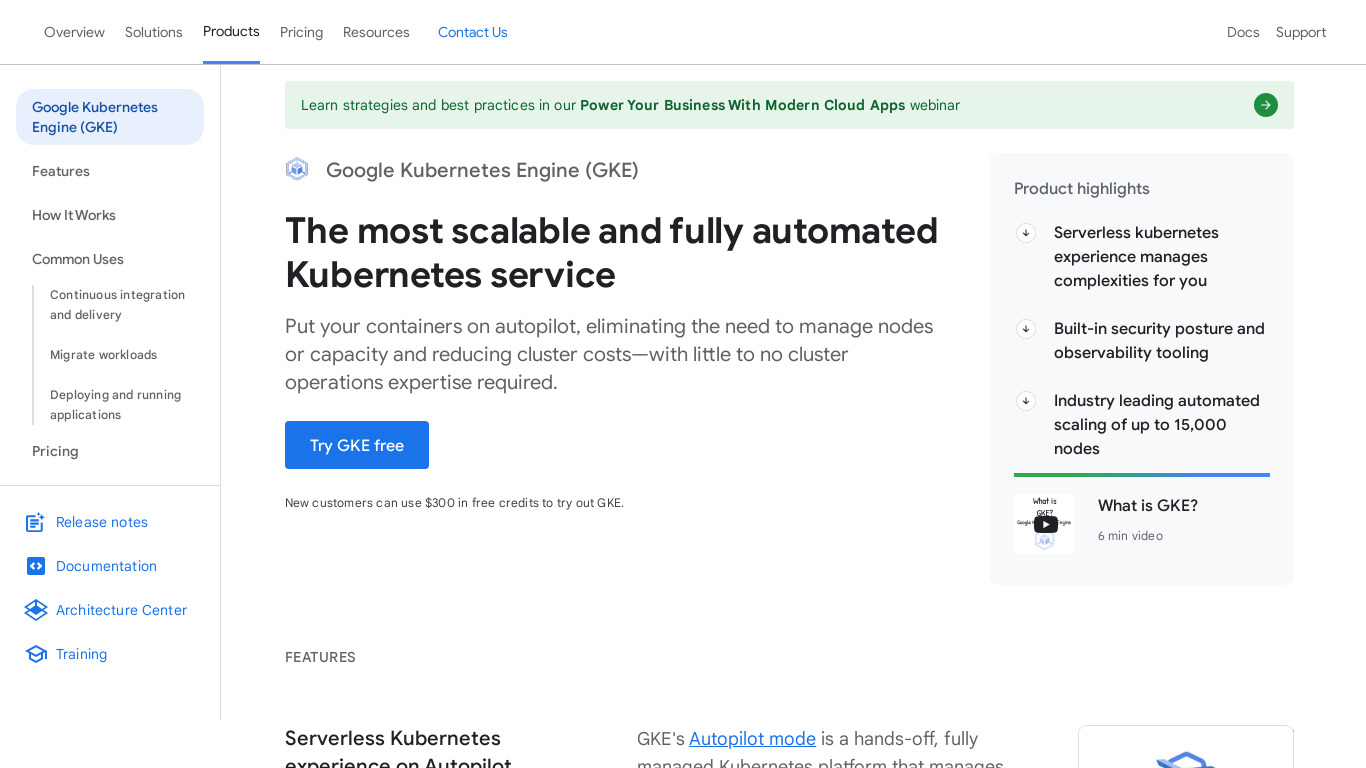Open the Docs link
Viewport: 1366px width, 768px height.
[x=1243, y=32]
